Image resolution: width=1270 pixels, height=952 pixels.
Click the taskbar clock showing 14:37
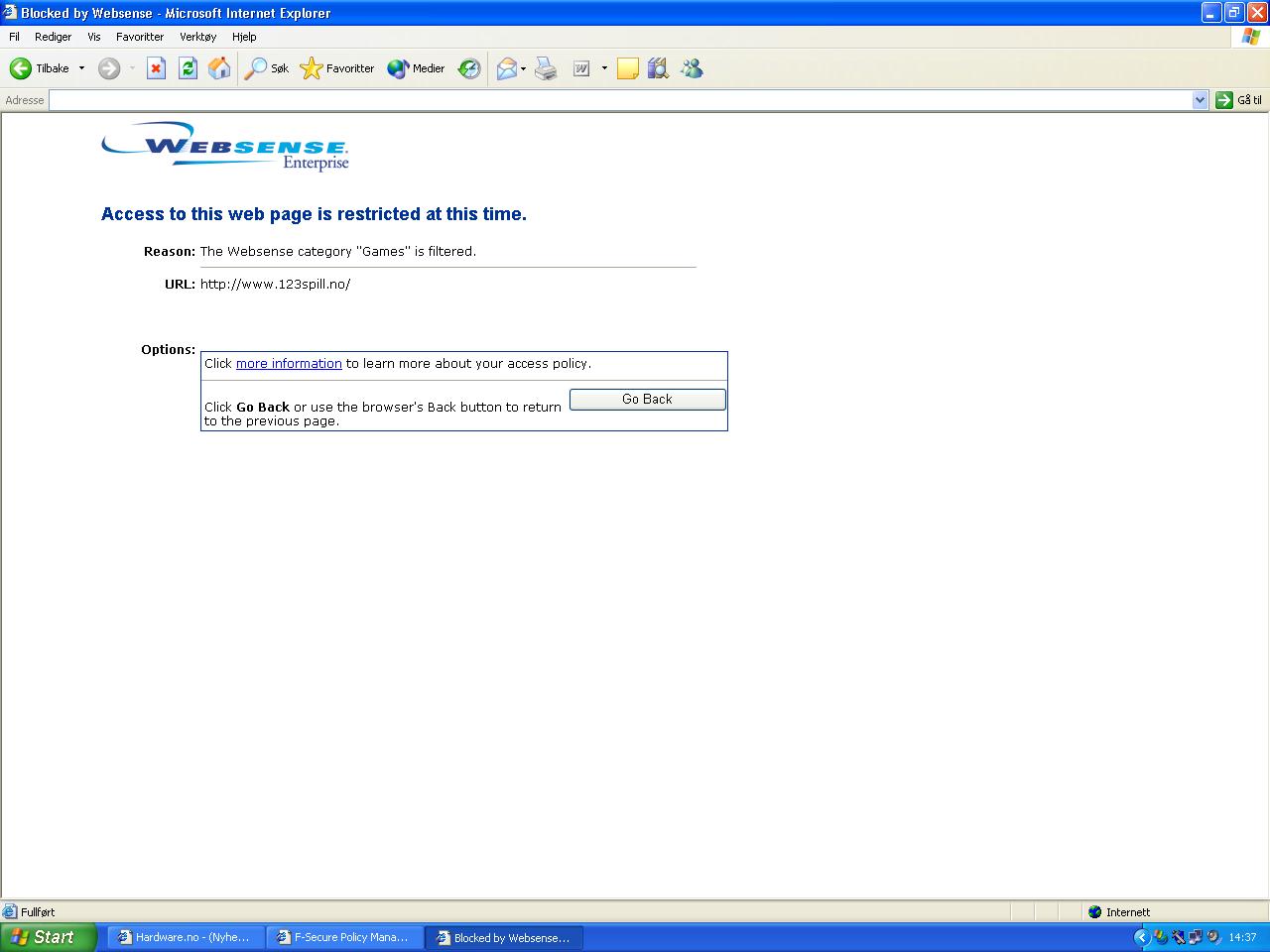coord(1242,937)
